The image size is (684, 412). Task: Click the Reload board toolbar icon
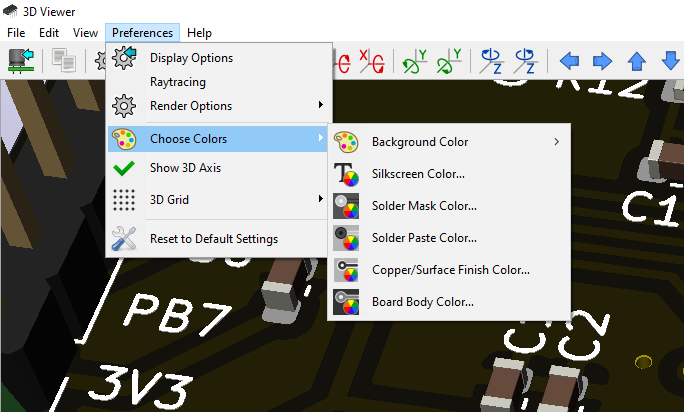click(21, 61)
